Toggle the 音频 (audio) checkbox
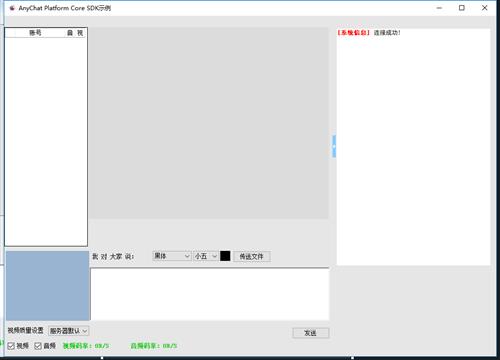Screen dimensions: 500x360 [38, 346]
